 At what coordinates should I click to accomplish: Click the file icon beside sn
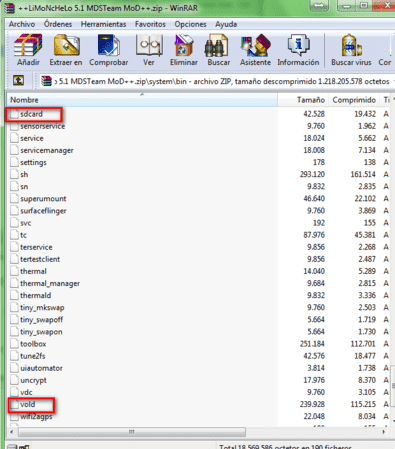click(14, 187)
